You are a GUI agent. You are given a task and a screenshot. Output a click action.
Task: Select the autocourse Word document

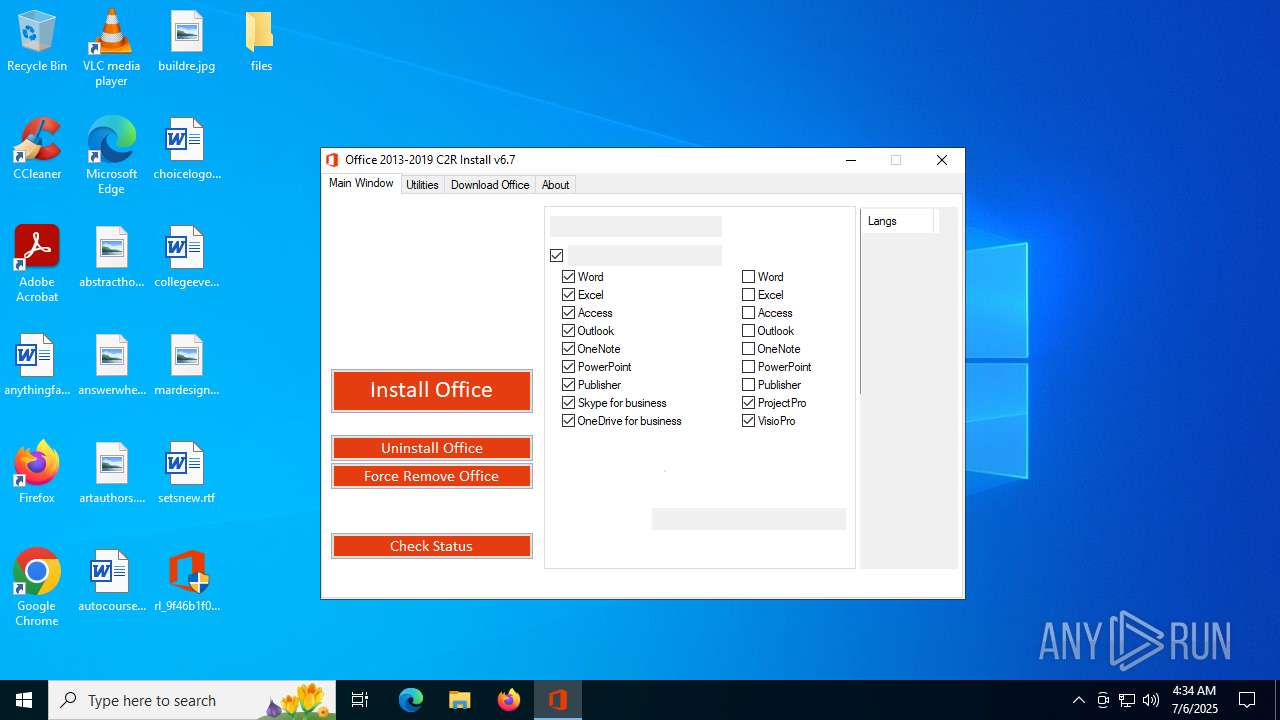point(111,581)
